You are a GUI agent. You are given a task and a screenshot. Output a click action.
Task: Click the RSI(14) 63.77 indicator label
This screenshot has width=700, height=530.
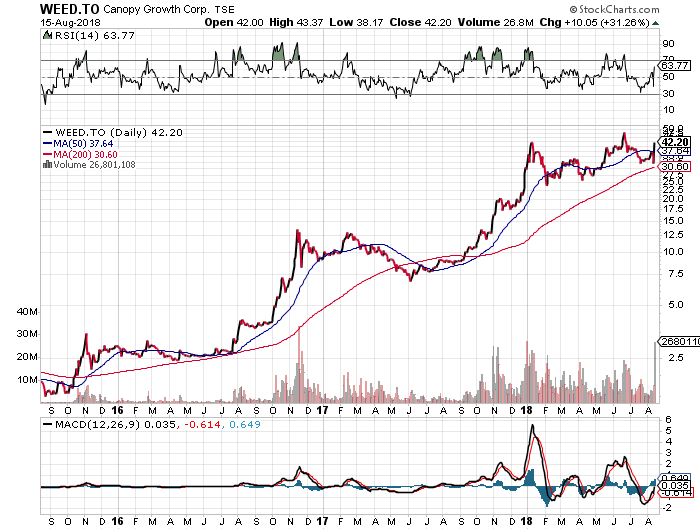(x=94, y=35)
